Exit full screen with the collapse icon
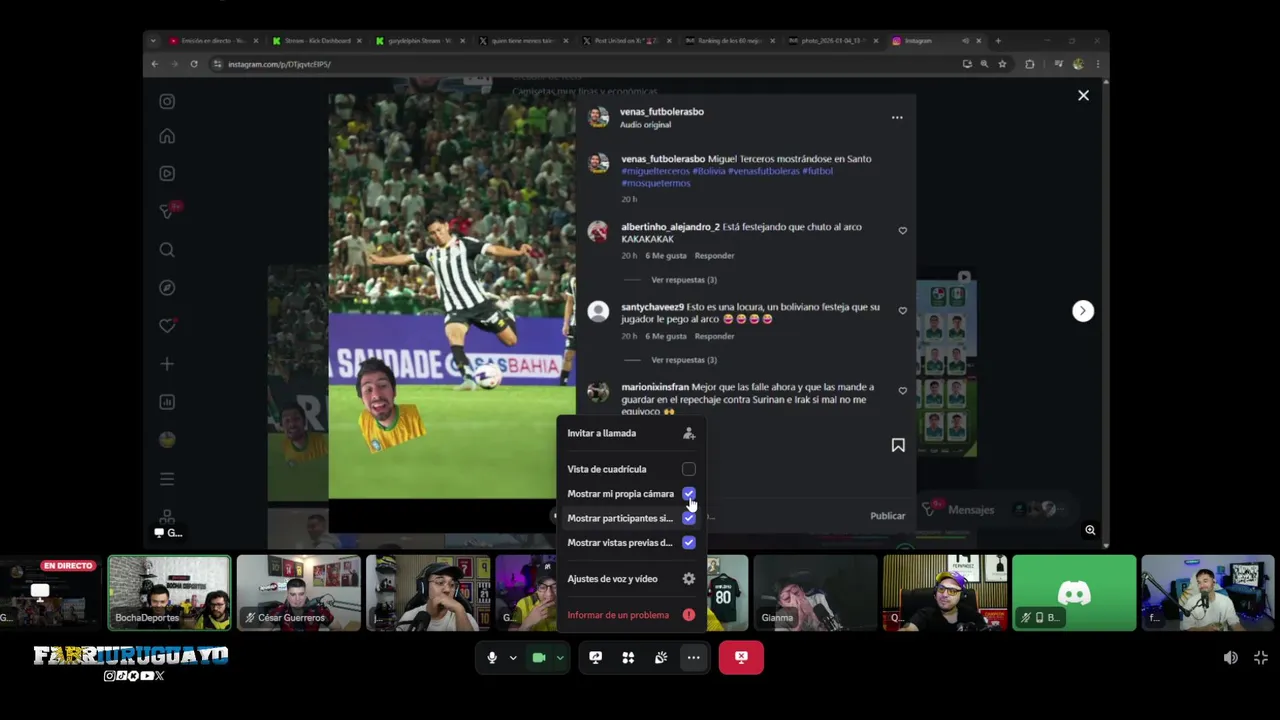Screen dimensions: 1280x720 click(1261, 658)
